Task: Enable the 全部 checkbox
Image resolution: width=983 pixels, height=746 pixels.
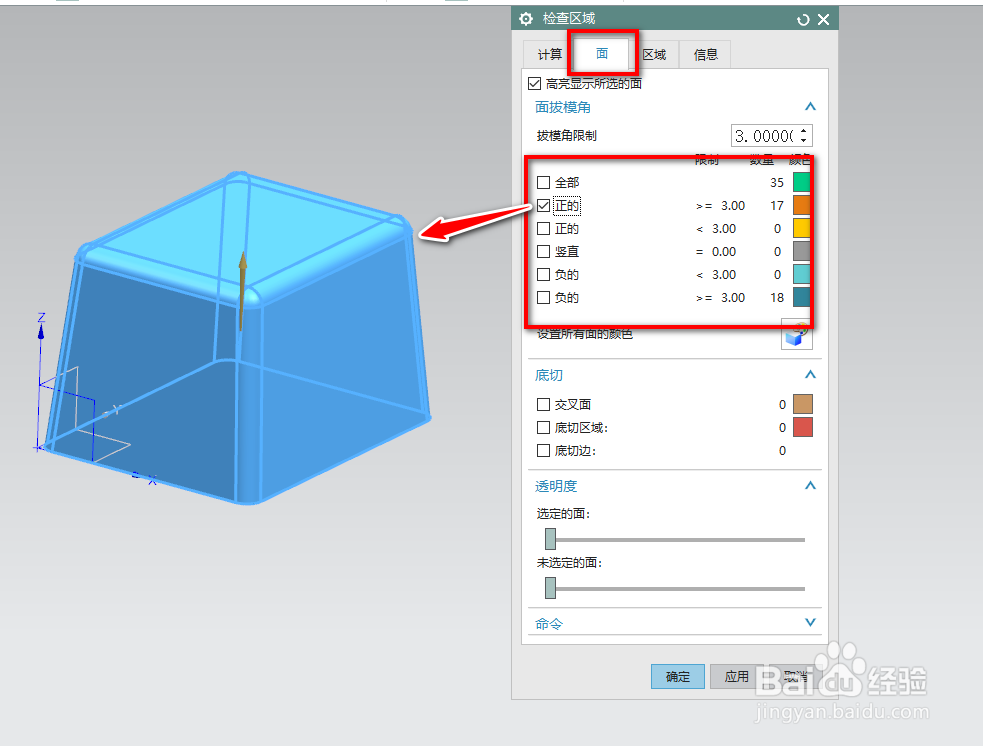Action: click(x=544, y=182)
